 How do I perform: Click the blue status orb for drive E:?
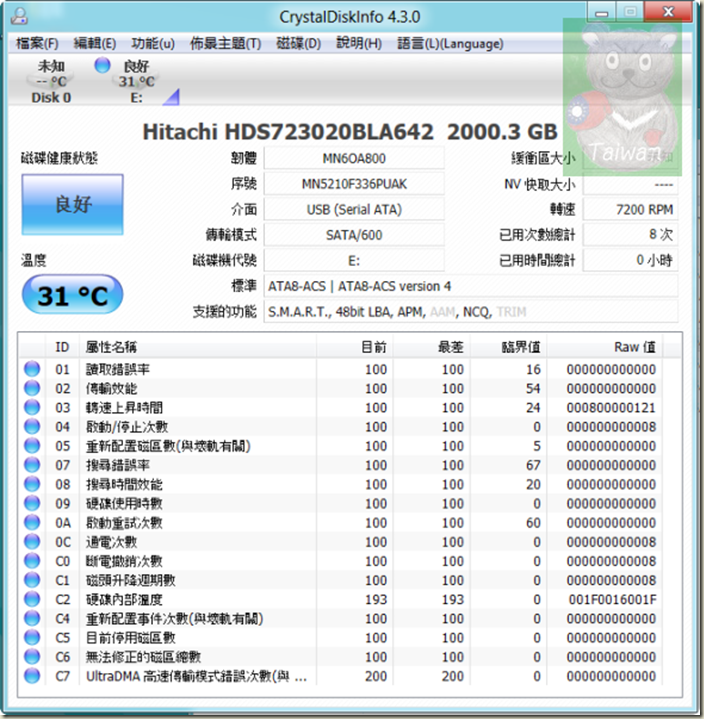pos(102,65)
